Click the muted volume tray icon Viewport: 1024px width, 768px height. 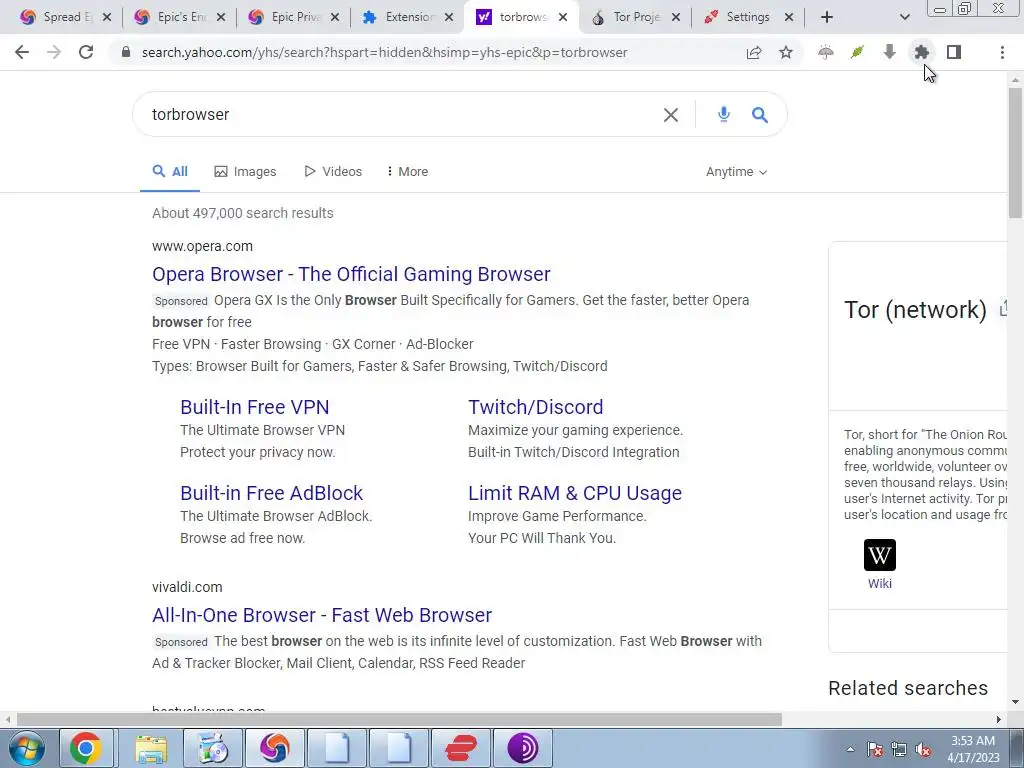923,750
